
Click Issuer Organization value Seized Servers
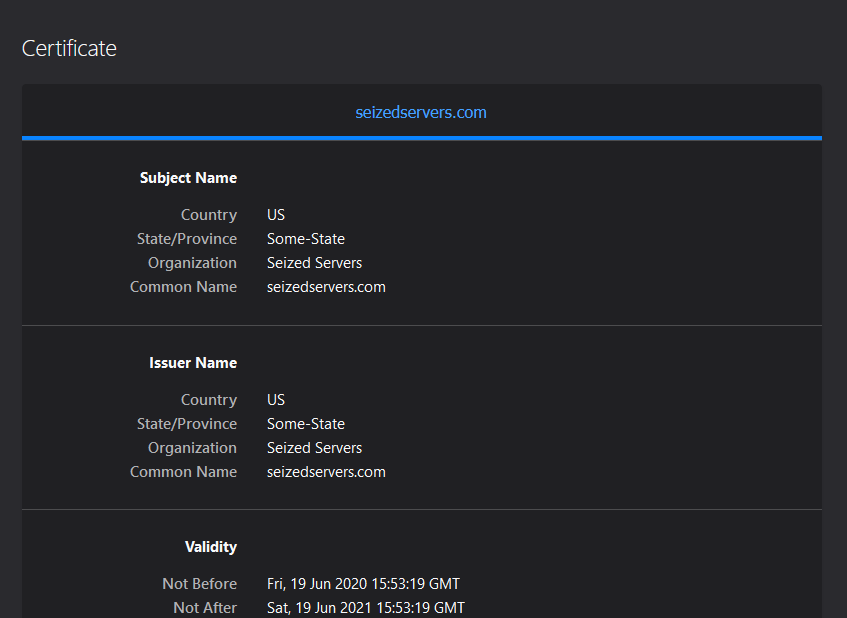[314, 448]
